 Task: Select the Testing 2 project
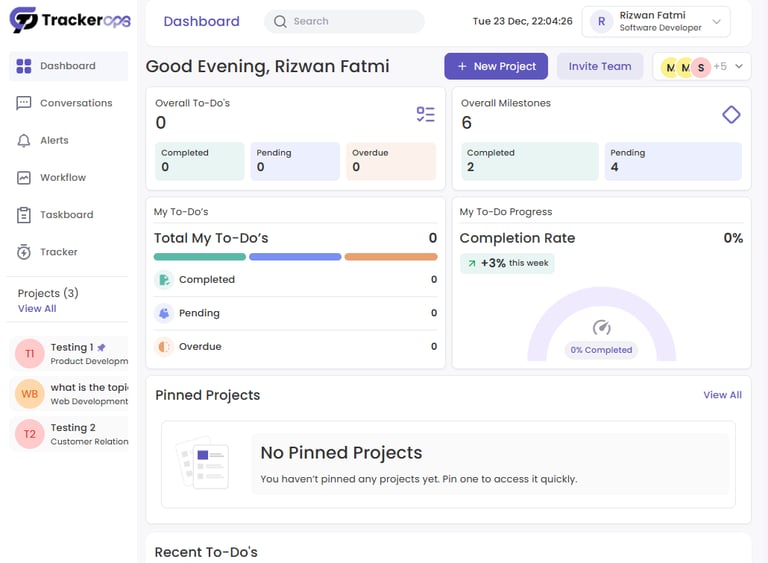(x=73, y=433)
